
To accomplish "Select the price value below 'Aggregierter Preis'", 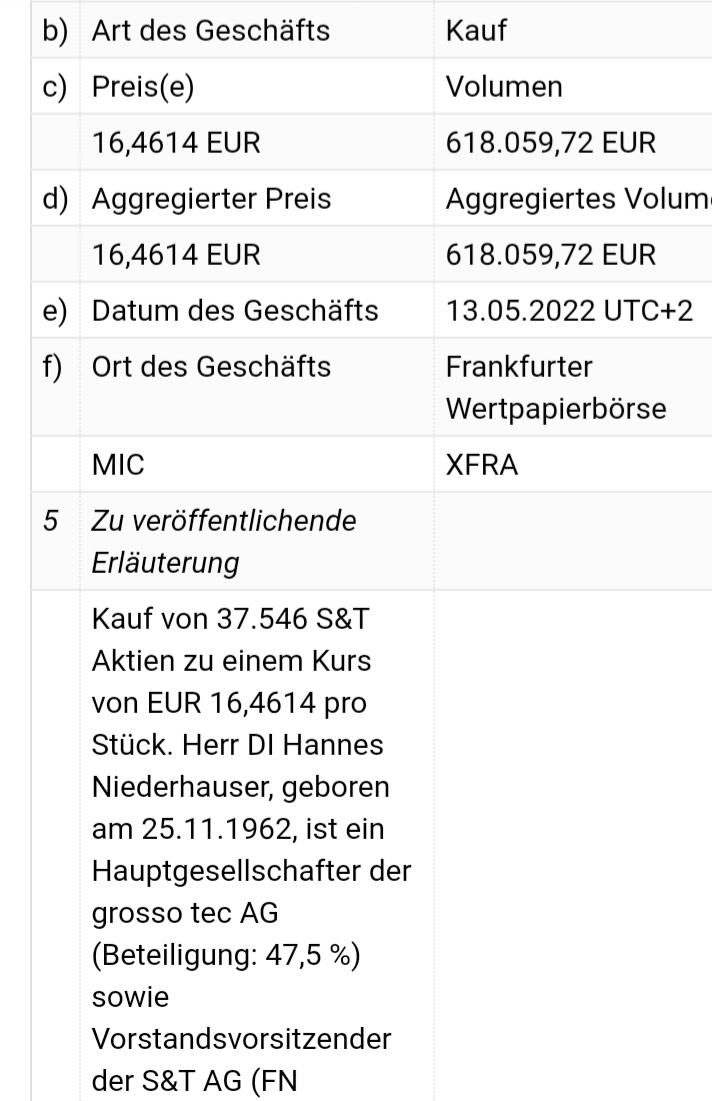I will click(x=176, y=255).
